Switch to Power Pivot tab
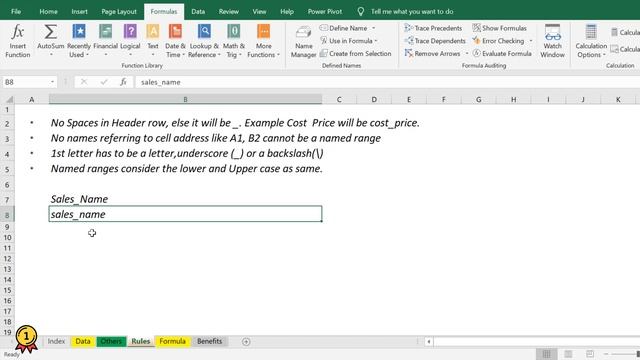This screenshot has width=640, height=360. (x=325, y=11)
